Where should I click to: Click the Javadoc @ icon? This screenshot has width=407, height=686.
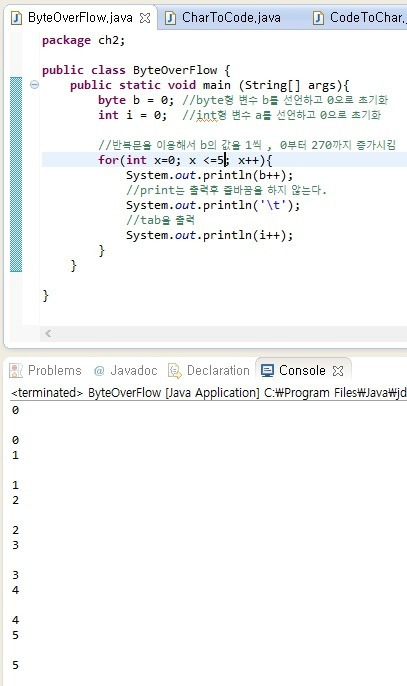click(99, 371)
